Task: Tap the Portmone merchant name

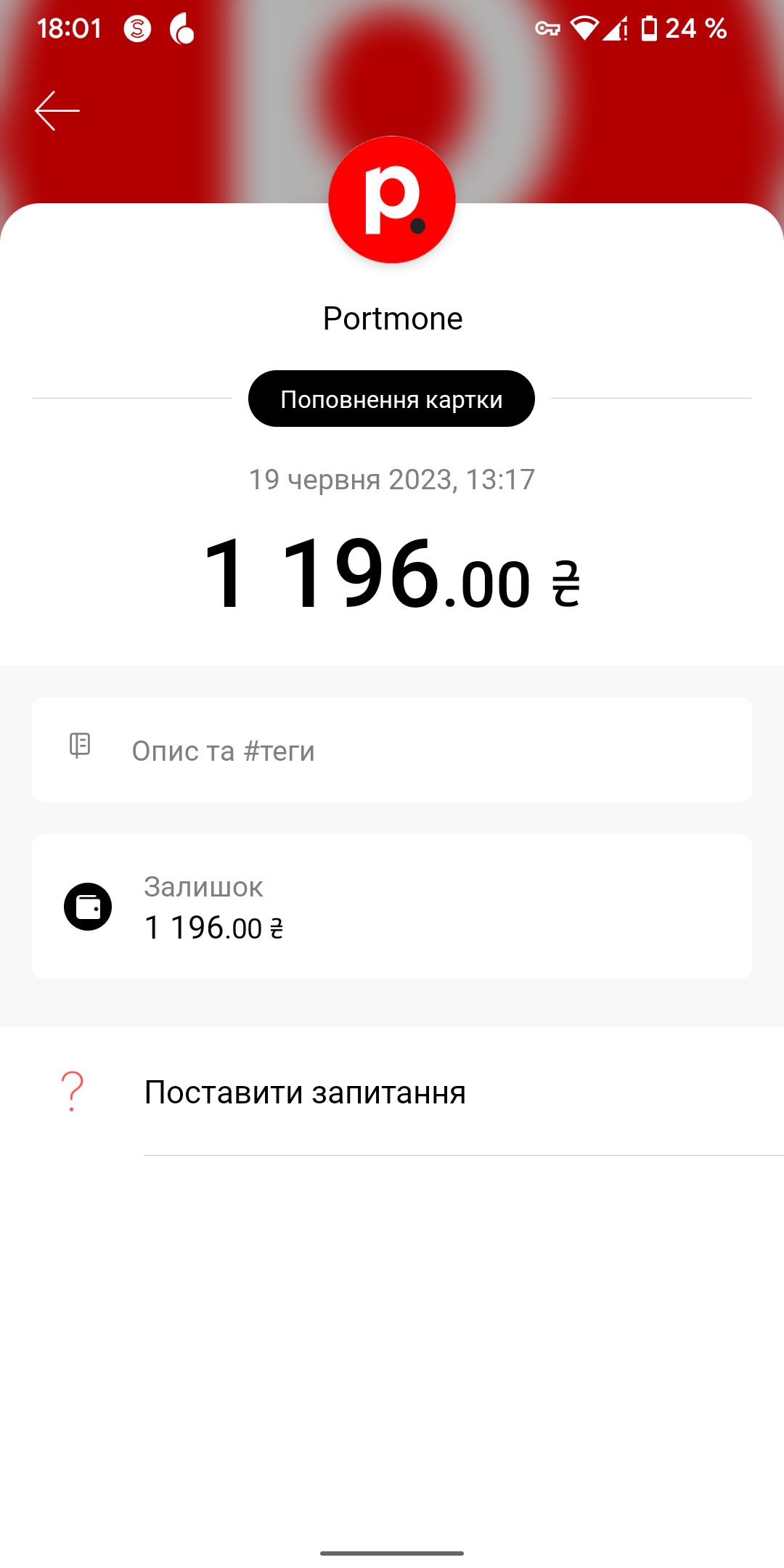Action: click(x=392, y=319)
